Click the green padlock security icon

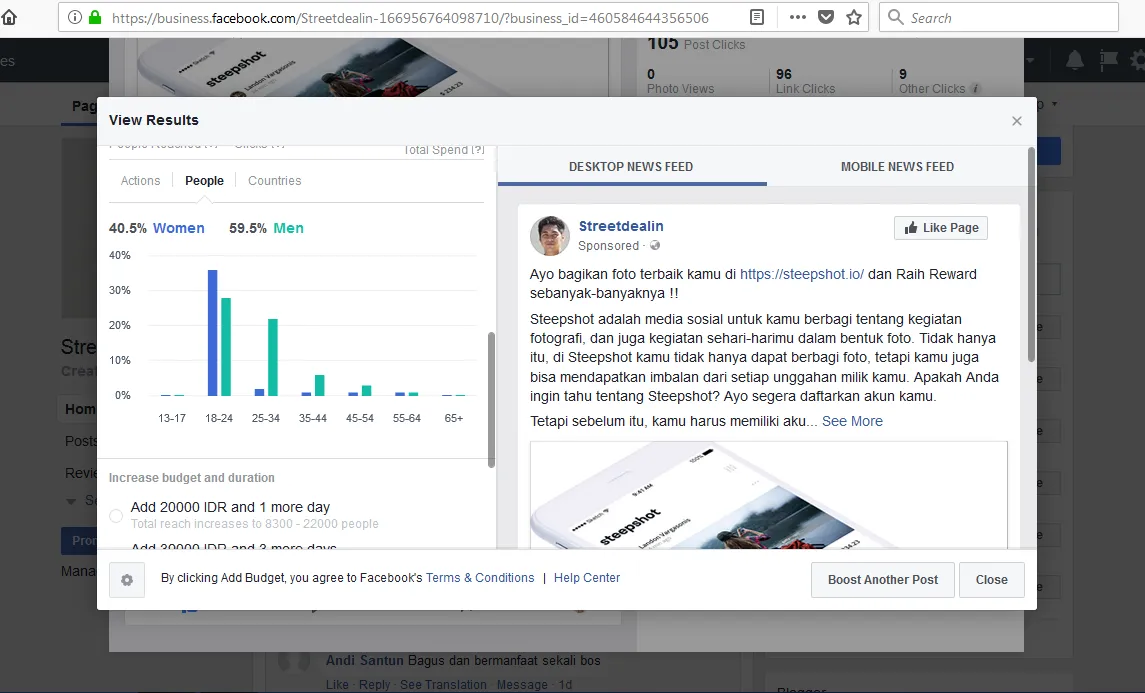pyautogui.click(x=95, y=17)
